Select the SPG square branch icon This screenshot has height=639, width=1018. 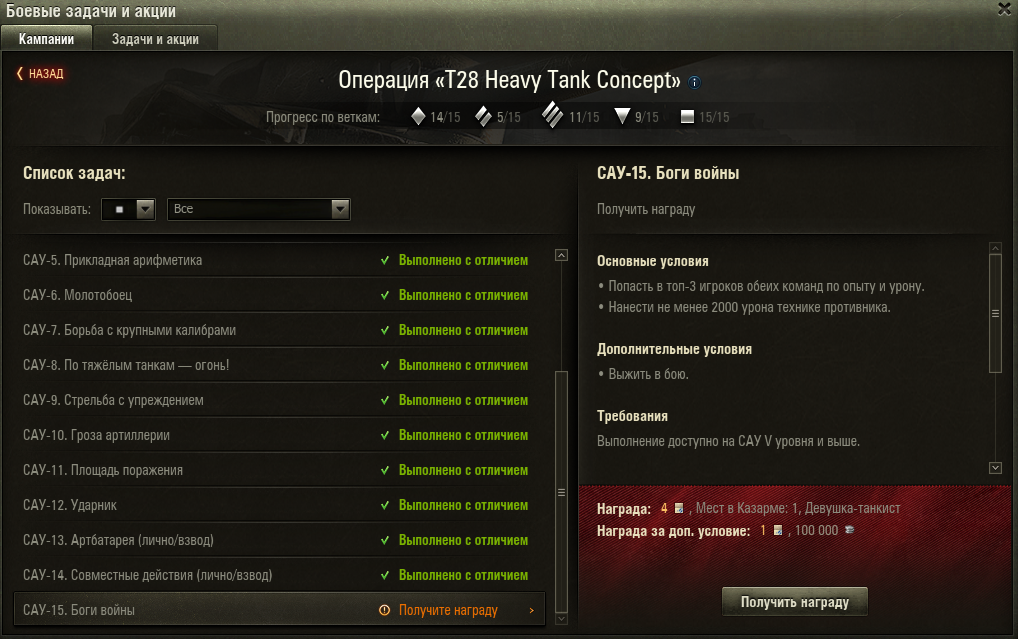pyautogui.click(x=687, y=117)
